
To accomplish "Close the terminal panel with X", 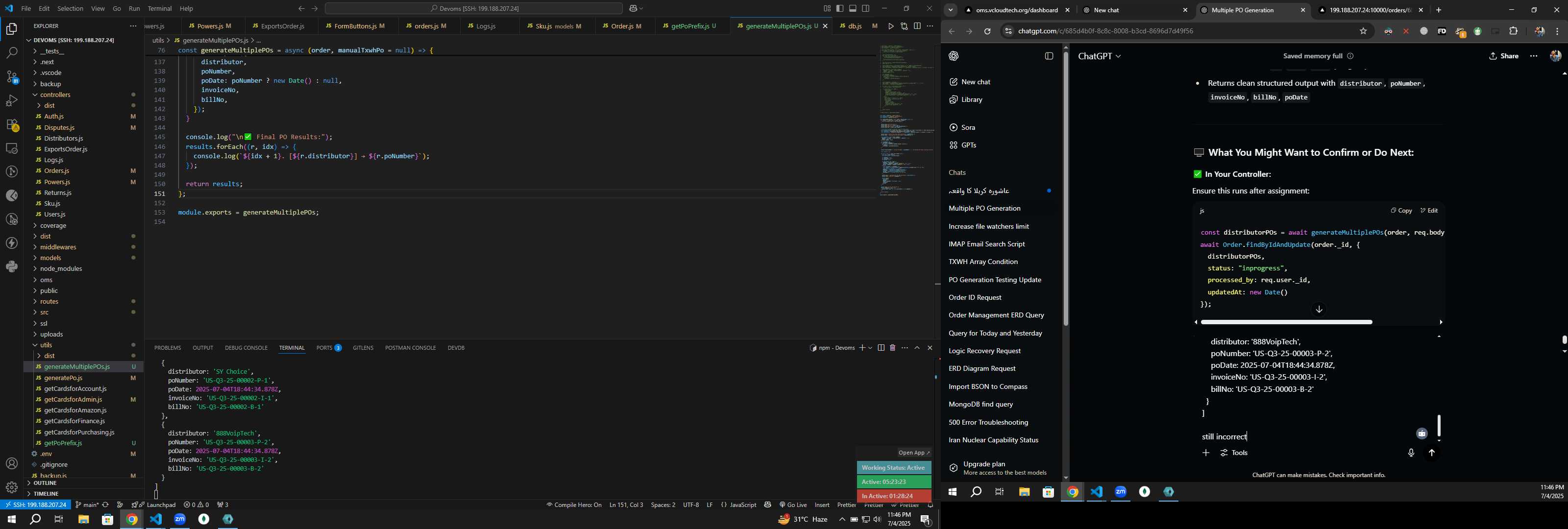I will click(x=930, y=348).
